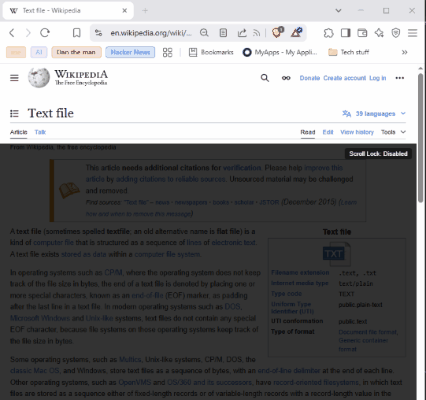
Task: Click the share page icon
Action: tap(242, 33)
